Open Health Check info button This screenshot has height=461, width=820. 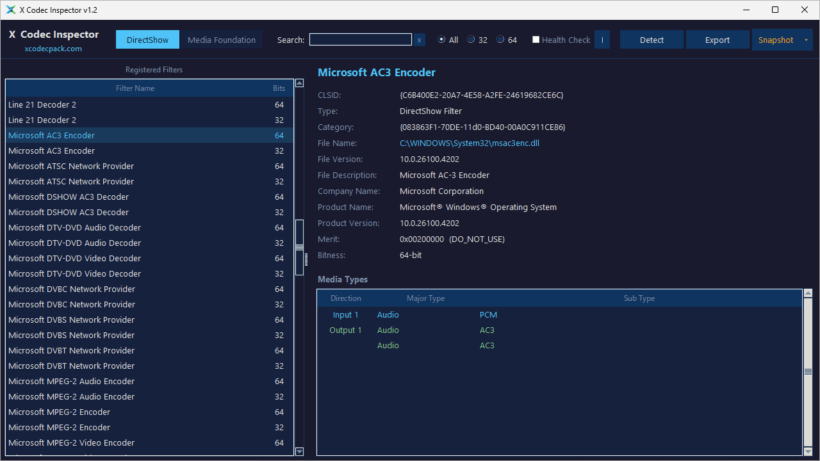click(x=602, y=40)
